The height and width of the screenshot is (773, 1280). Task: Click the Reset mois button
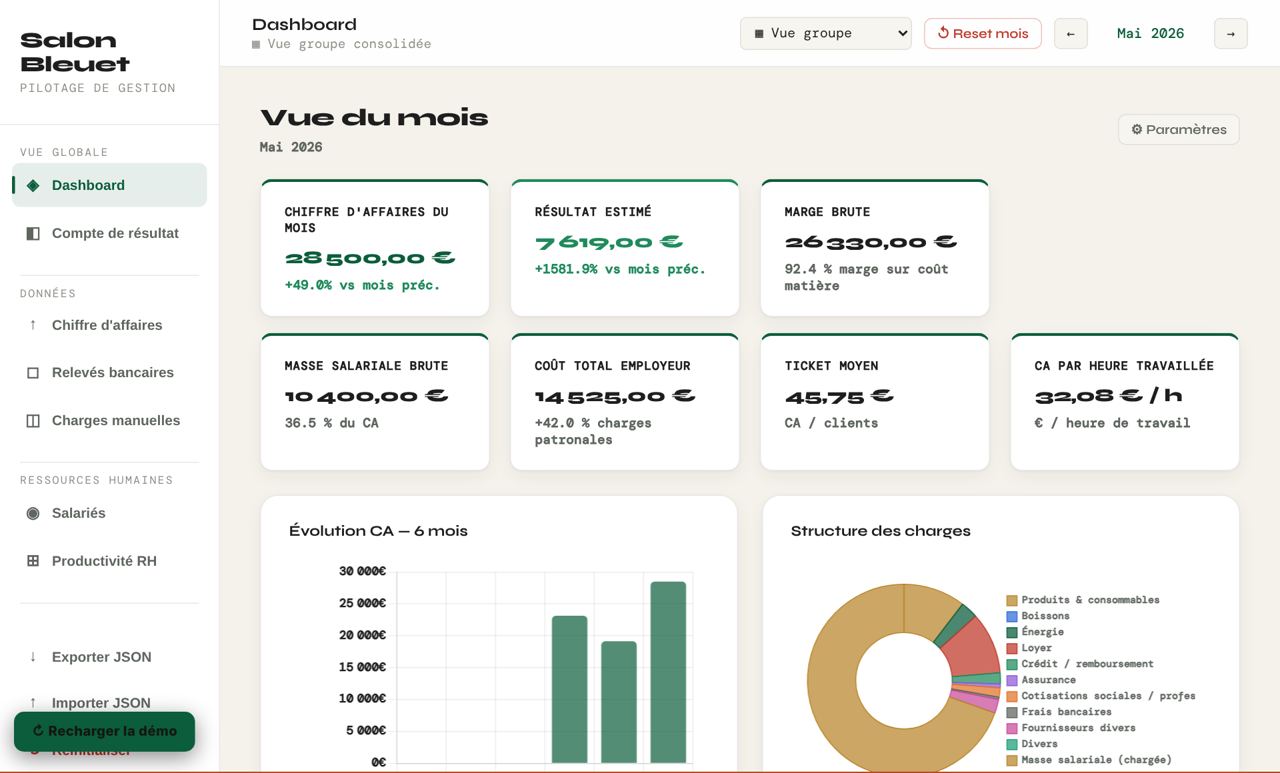click(982, 33)
